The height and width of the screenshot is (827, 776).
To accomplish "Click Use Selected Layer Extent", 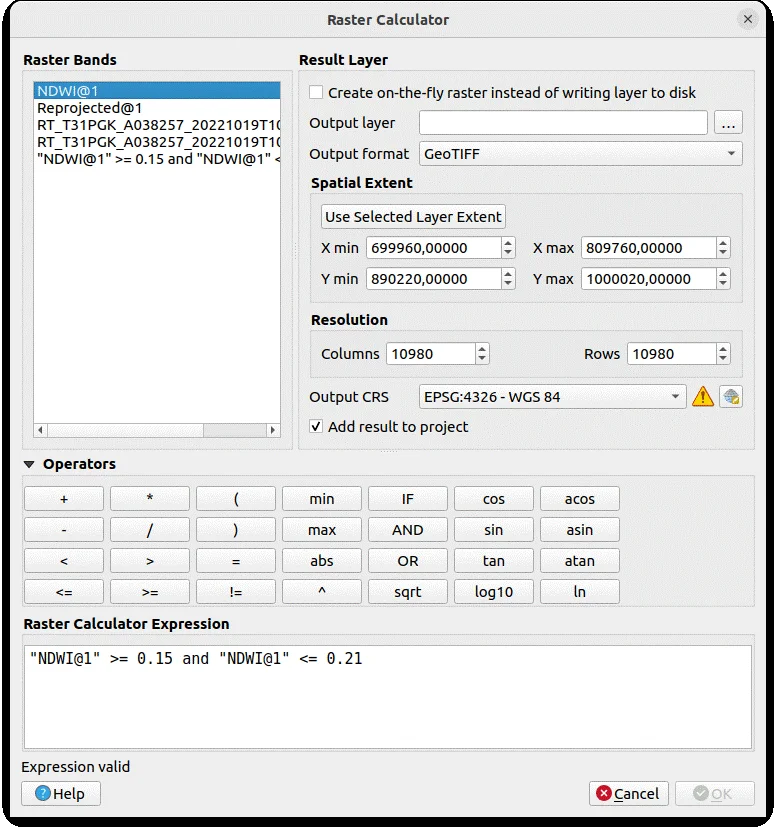I will click(x=414, y=217).
